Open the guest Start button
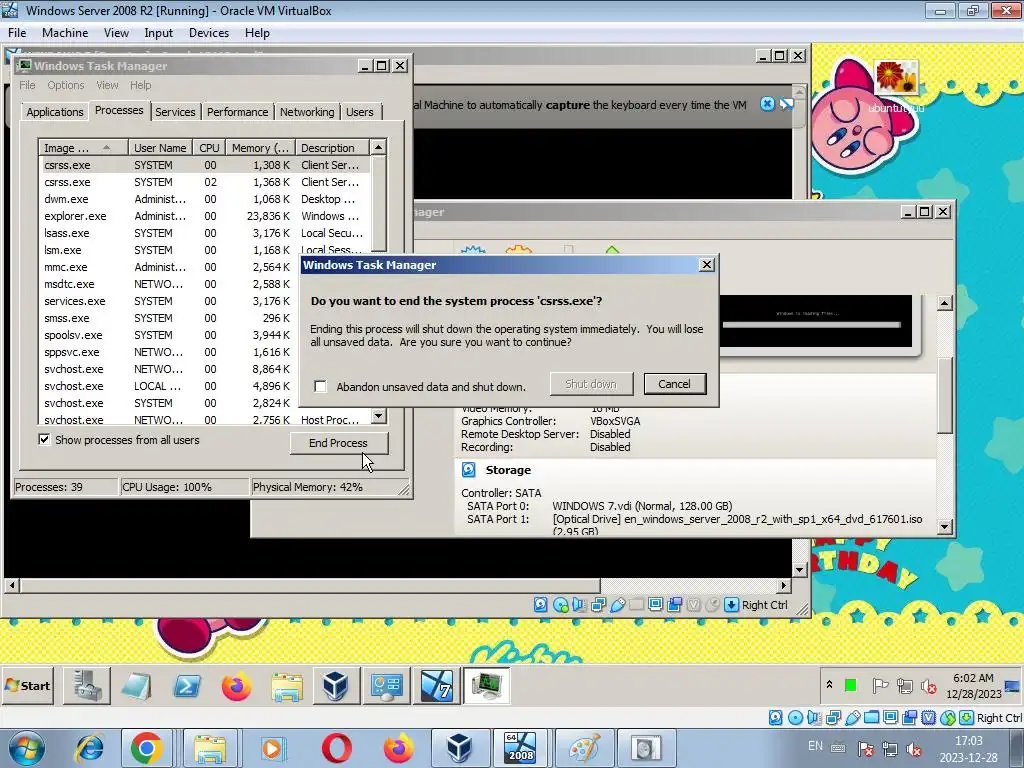Screen dimensions: 1024x768 pos(28,686)
